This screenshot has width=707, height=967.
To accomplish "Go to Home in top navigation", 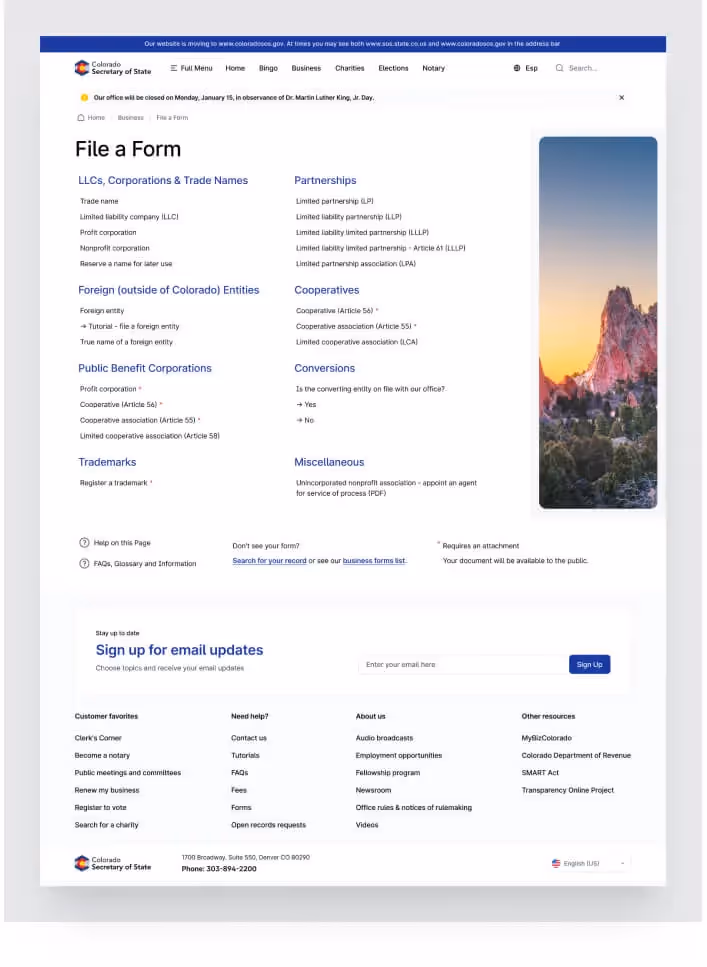I will [x=235, y=68].
